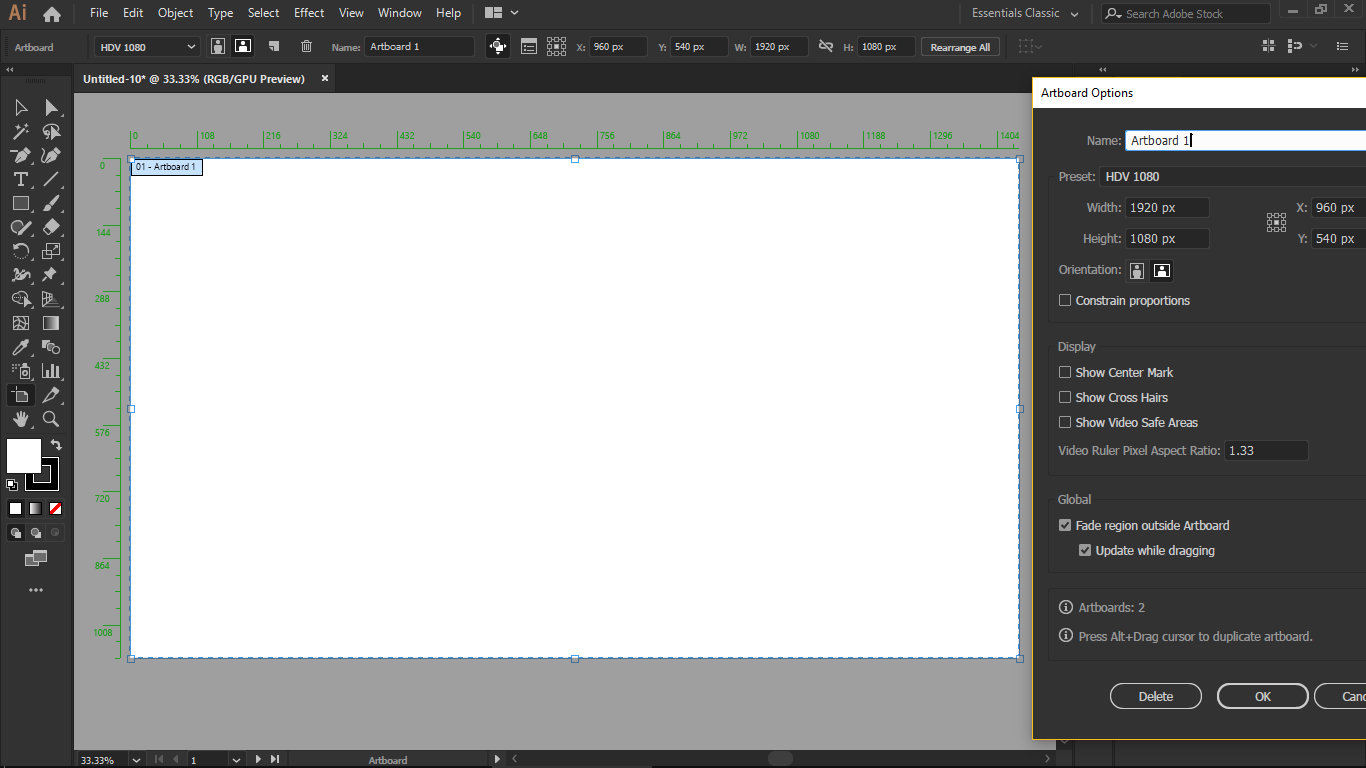Select the Line Segment tool
Image resolution: width=1366 pixels, height=768 pixels.
pyautogui.click(x=51, y=179)
